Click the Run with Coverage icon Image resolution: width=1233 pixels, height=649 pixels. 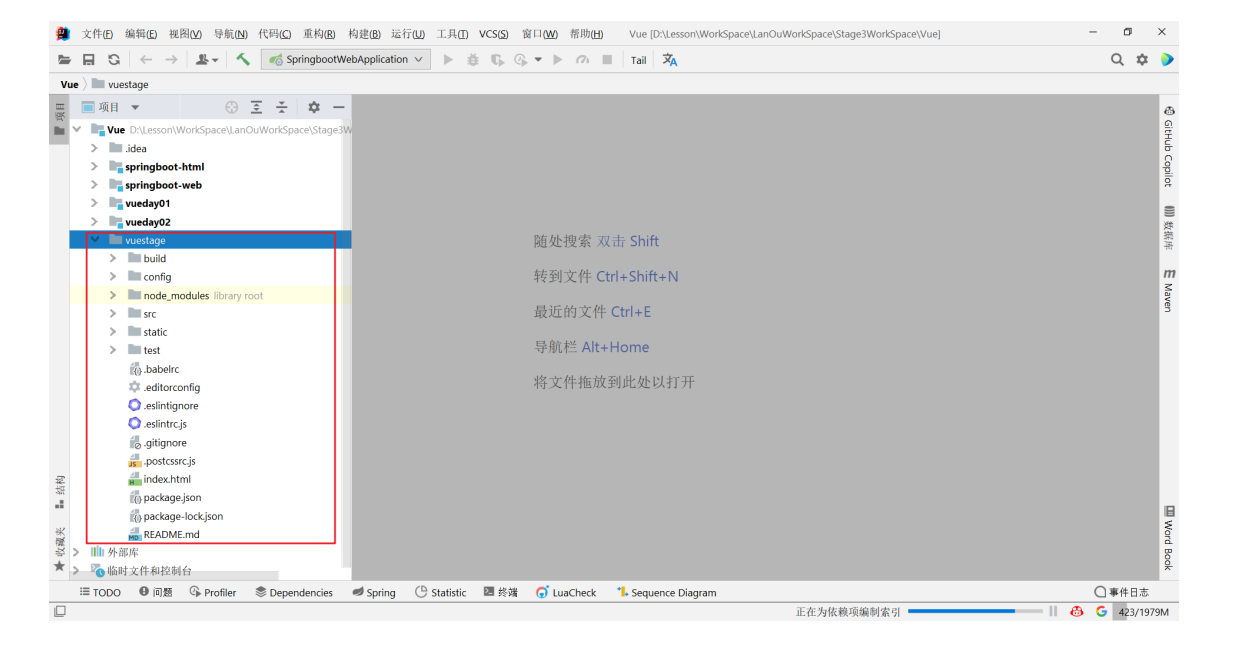[497, 60]
